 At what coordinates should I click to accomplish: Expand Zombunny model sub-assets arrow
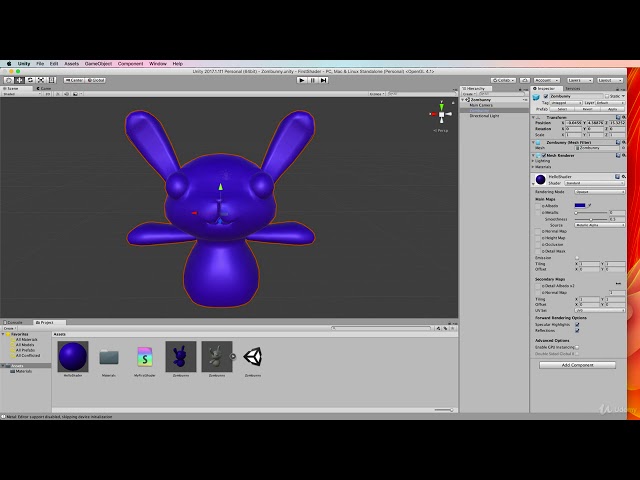click(233, 356)
